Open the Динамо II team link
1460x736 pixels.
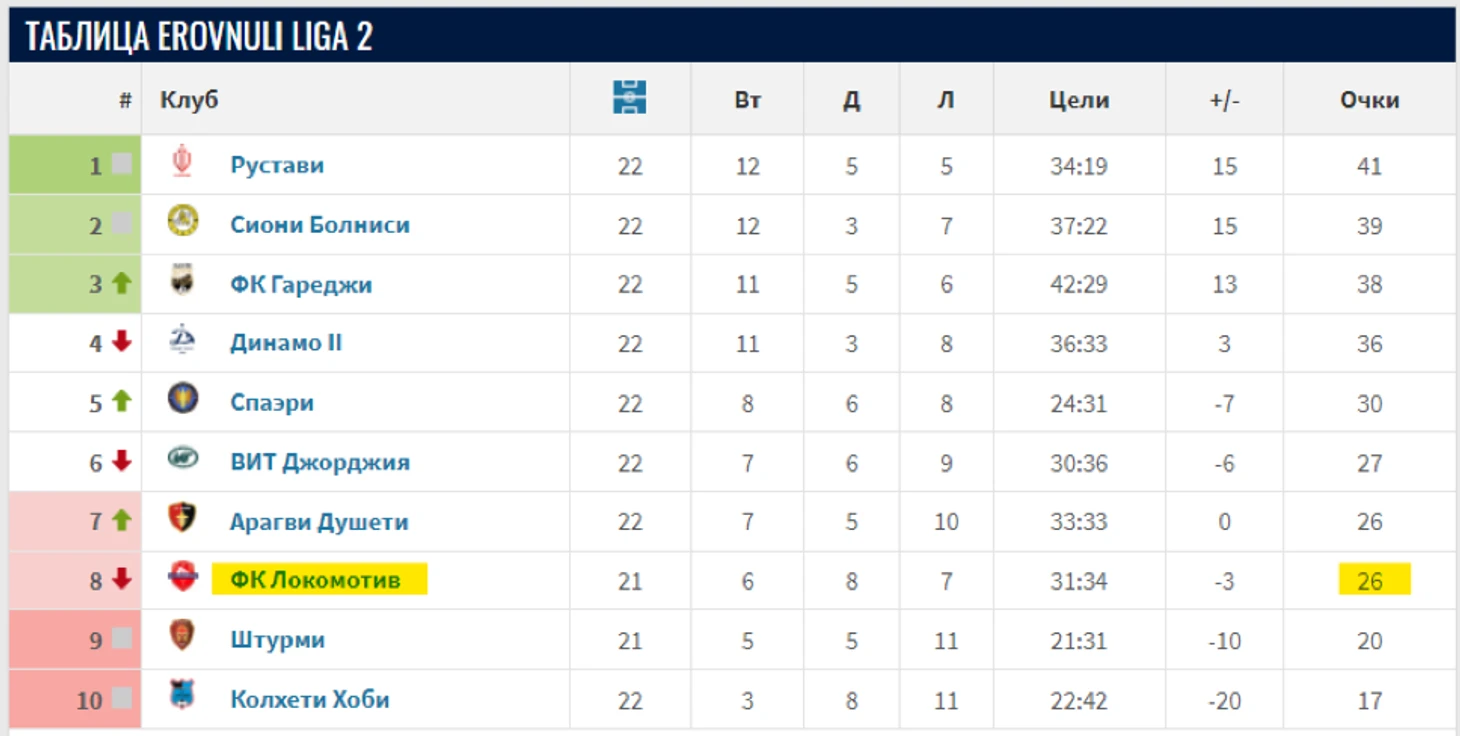286,343
